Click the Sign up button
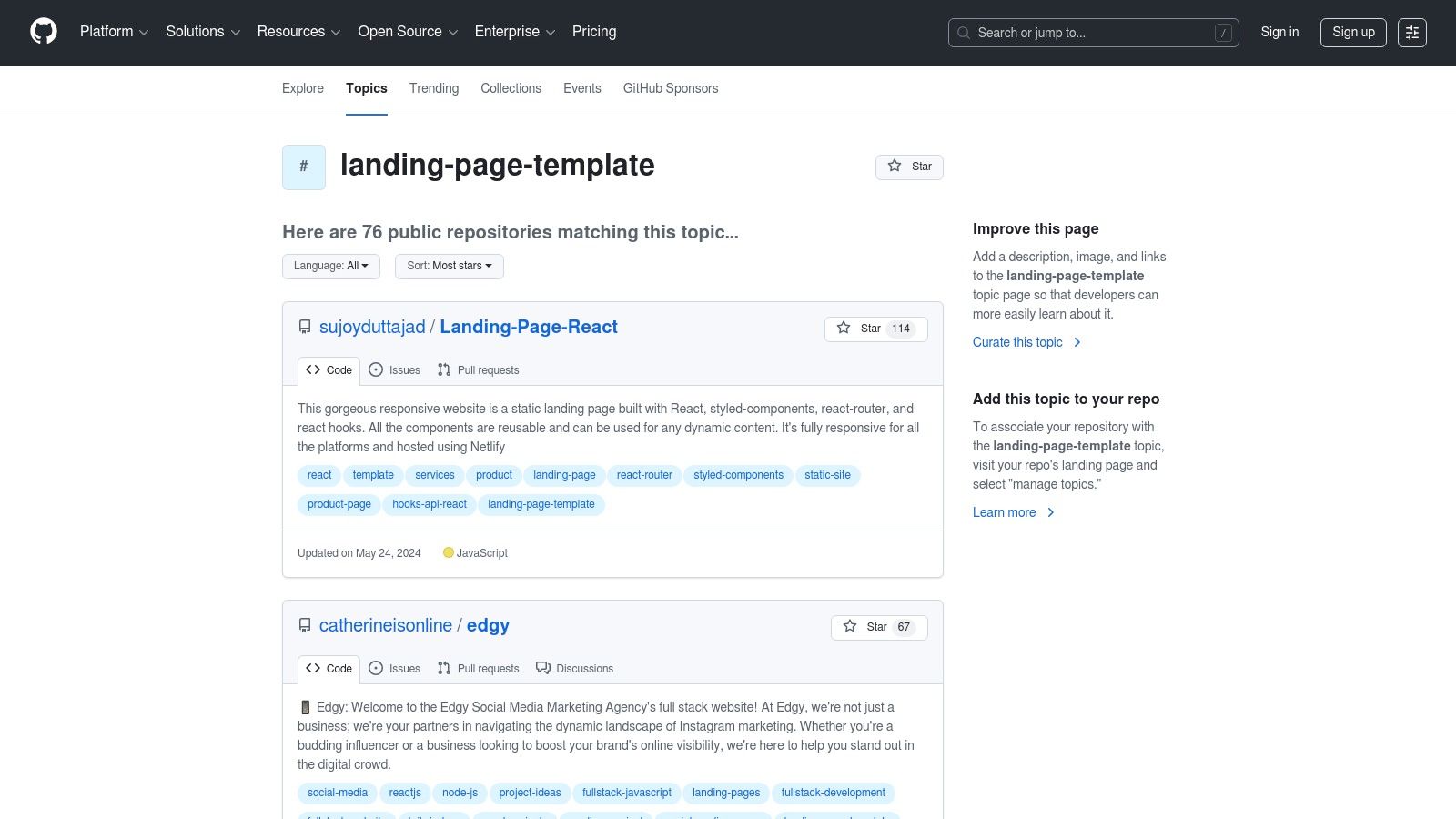Image resolution: width=1456 pixels, height=819 pixels. [x=1353, y=32]
